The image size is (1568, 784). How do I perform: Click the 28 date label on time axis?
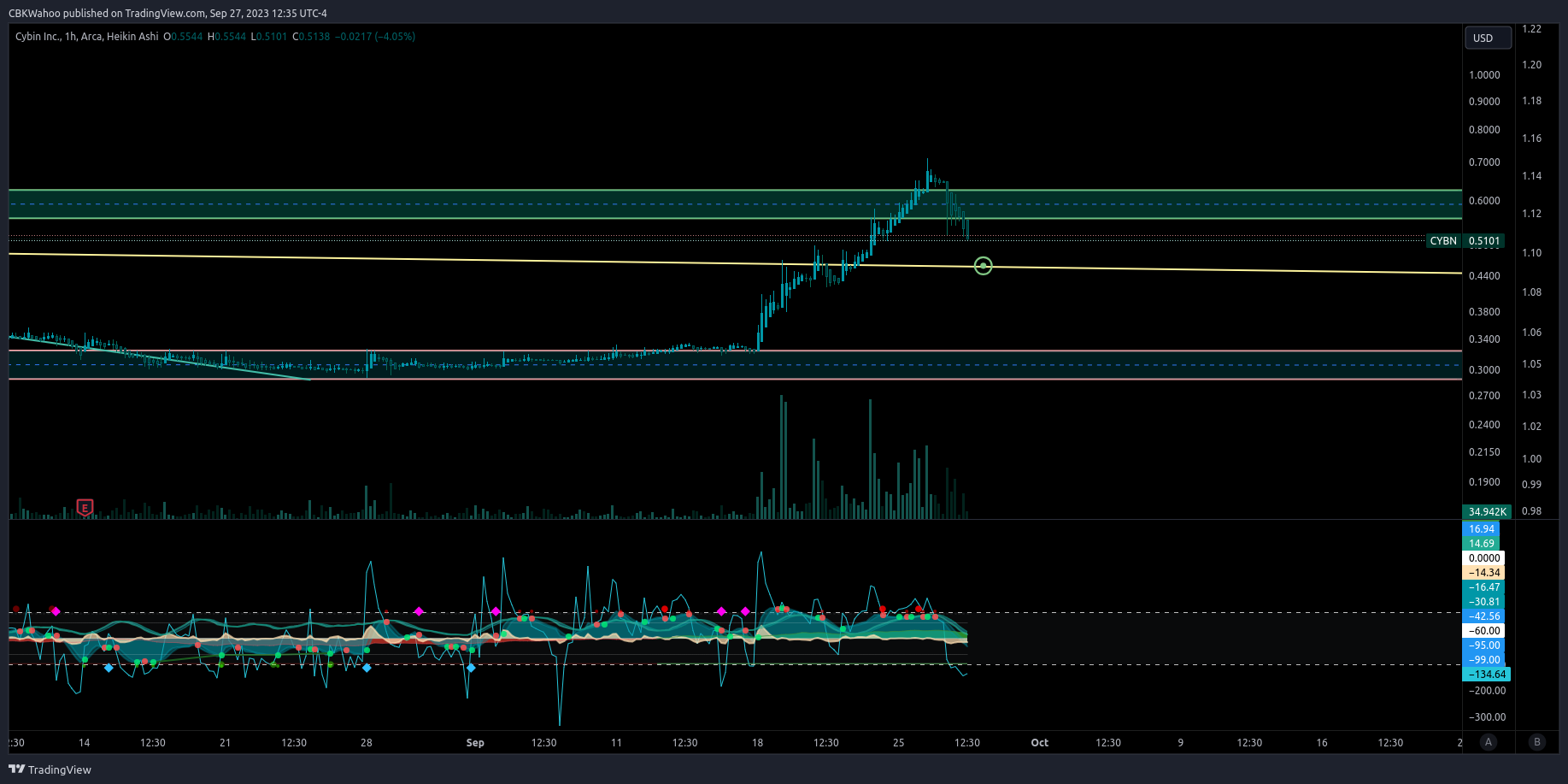click(366, 743)
